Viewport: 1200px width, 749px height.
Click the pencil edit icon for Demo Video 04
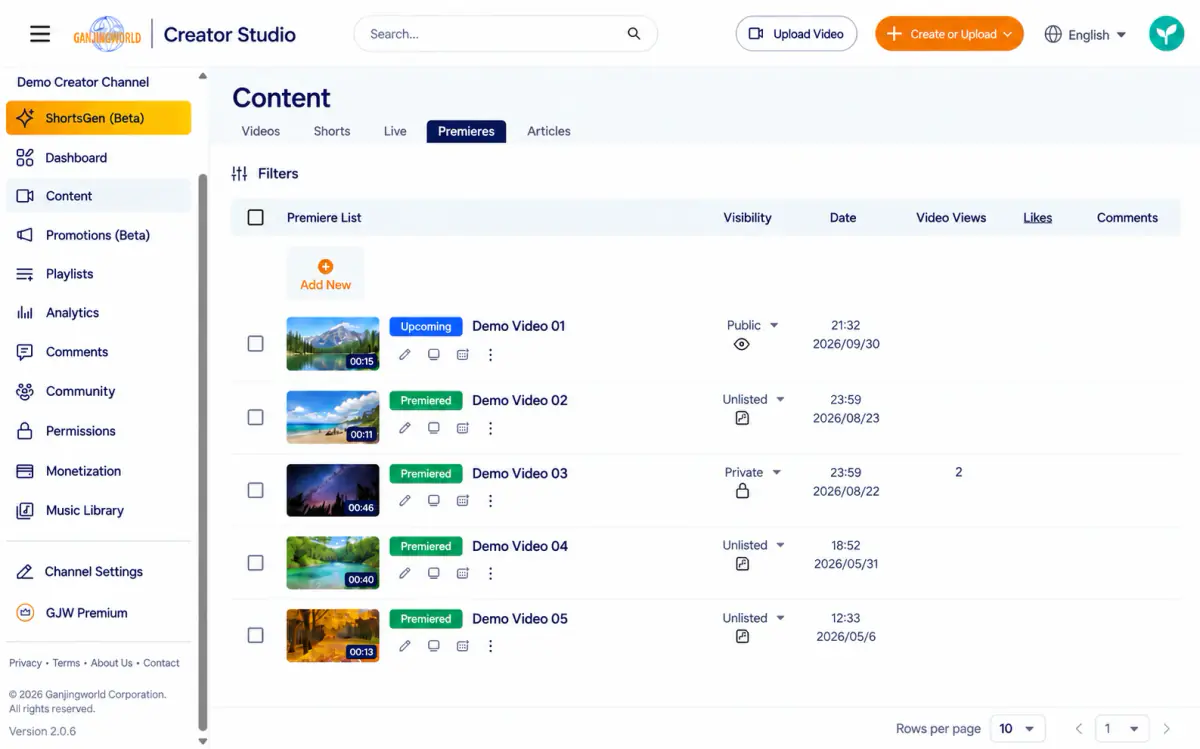(x=405, y=574)
